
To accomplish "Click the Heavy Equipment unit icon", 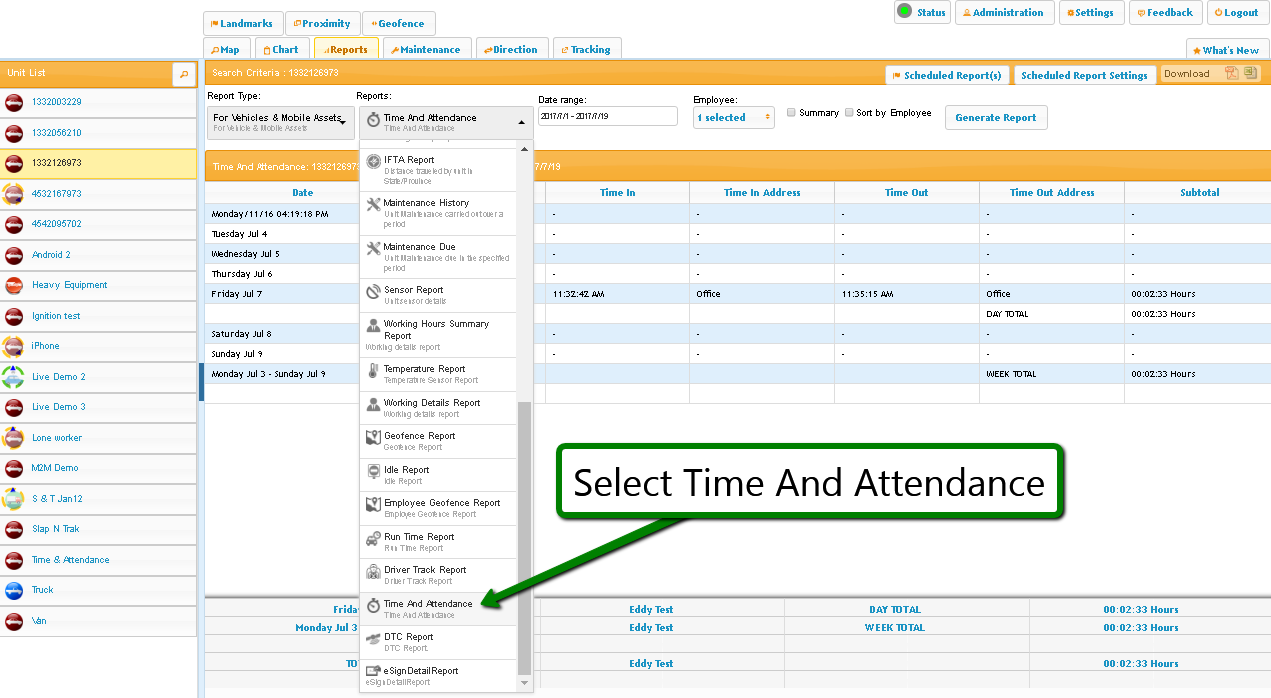I will pyautogui.click(x=14, y=285).
